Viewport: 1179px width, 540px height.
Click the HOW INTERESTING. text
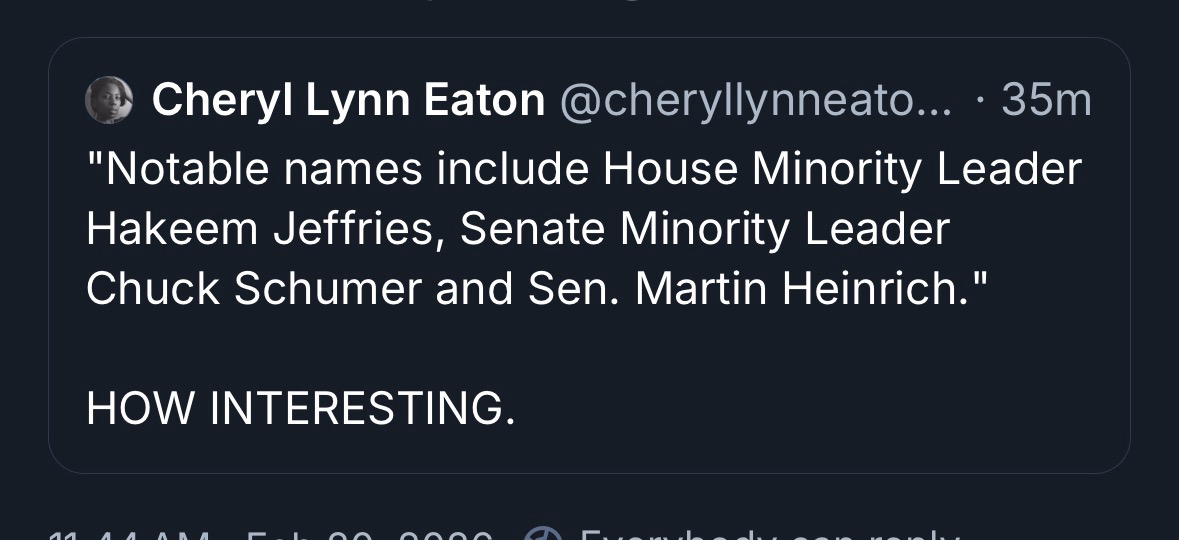point(301,408)
